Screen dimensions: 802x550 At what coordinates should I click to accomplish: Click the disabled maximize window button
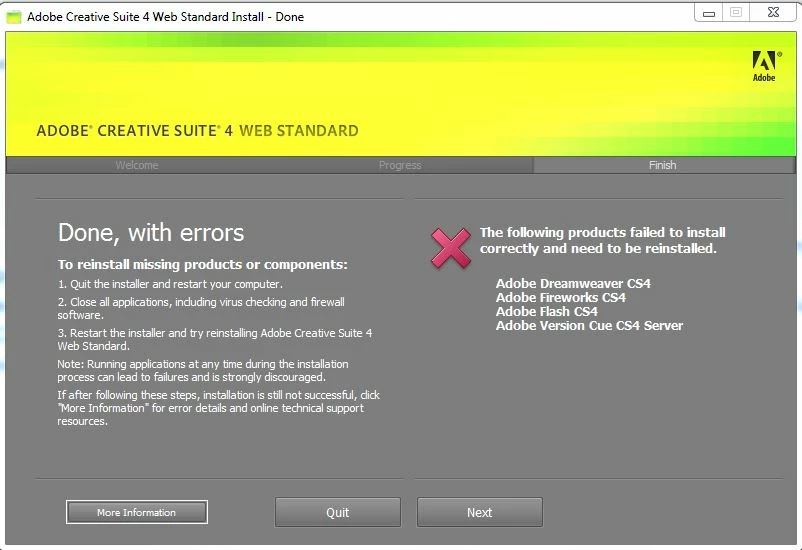(x=736, y=13)
